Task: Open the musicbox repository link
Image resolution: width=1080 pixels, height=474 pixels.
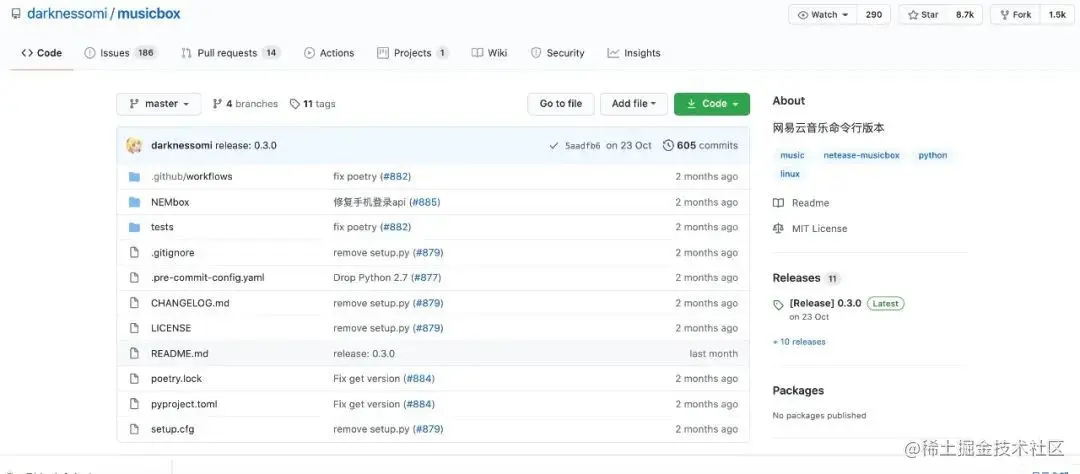Action: [149, 14]
